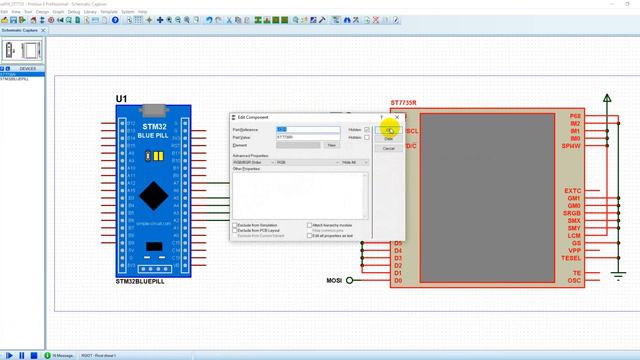Start the simulation play button
Viewport: 640px width, 360px height.
9,356
